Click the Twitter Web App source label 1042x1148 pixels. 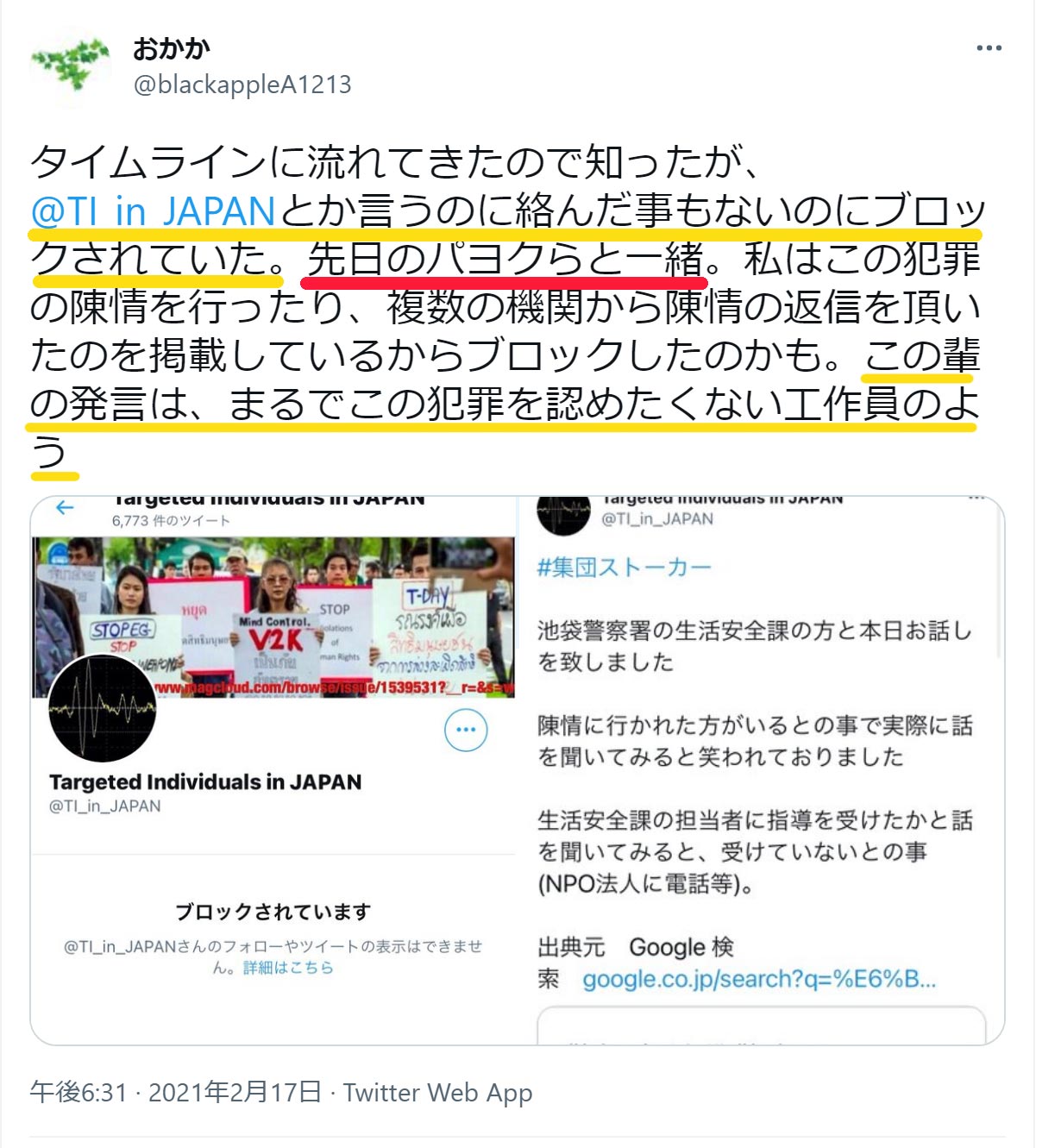438,1093
